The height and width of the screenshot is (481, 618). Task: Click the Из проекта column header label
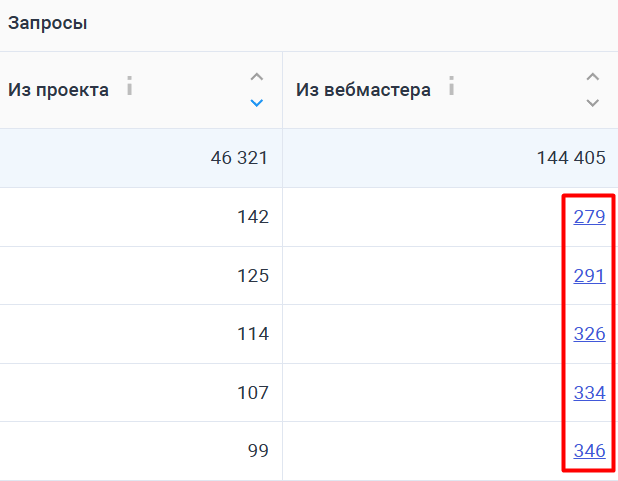point(59,90)
